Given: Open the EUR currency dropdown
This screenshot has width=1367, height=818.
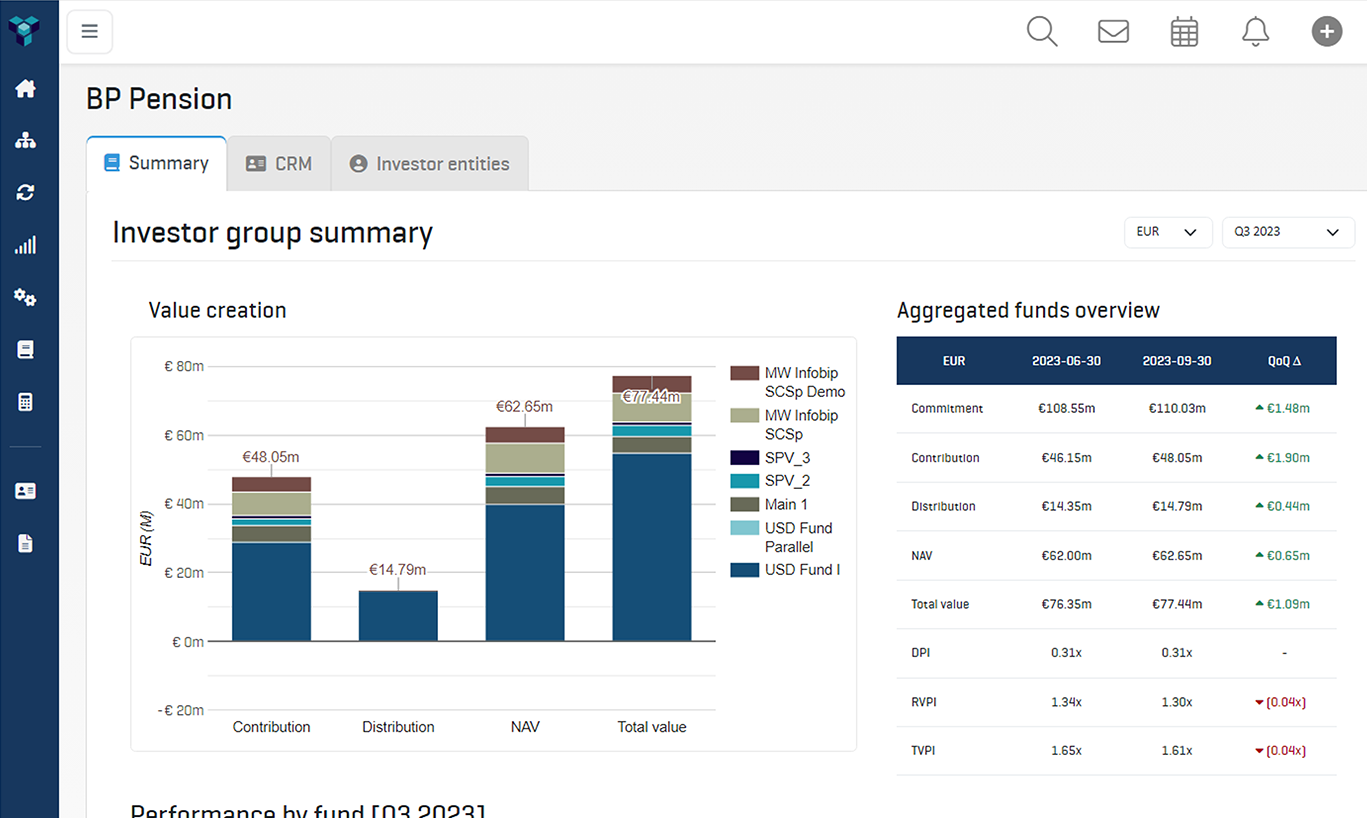Looking at the screenshot, I should (1168, 232).
